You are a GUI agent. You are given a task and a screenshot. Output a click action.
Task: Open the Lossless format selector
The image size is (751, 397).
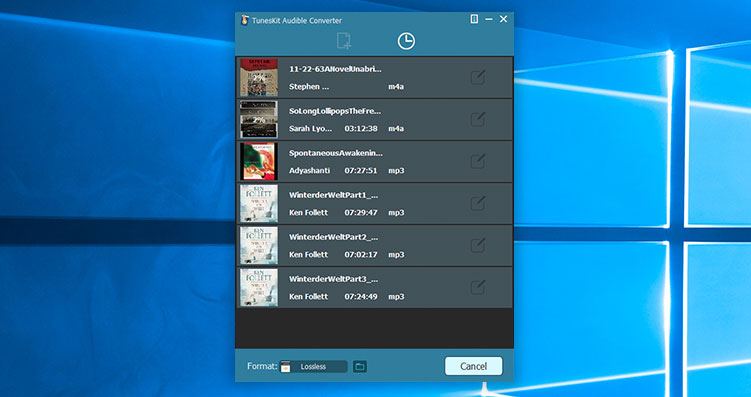pos(314,367)
